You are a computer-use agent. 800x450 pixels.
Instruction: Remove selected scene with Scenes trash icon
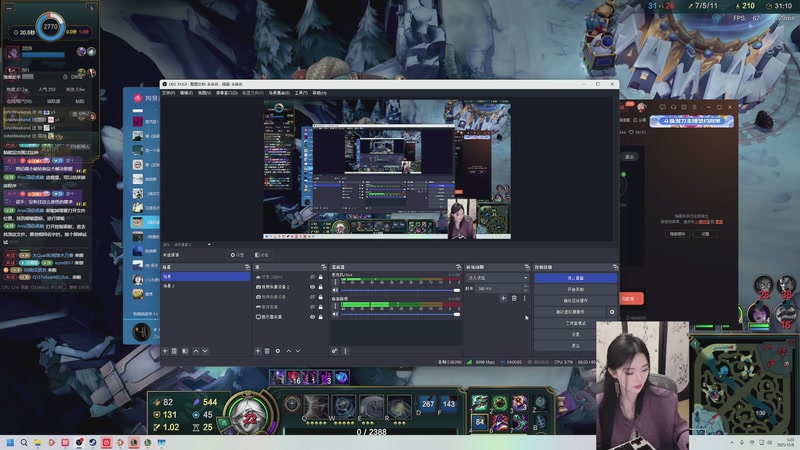[x=174, y=351]
